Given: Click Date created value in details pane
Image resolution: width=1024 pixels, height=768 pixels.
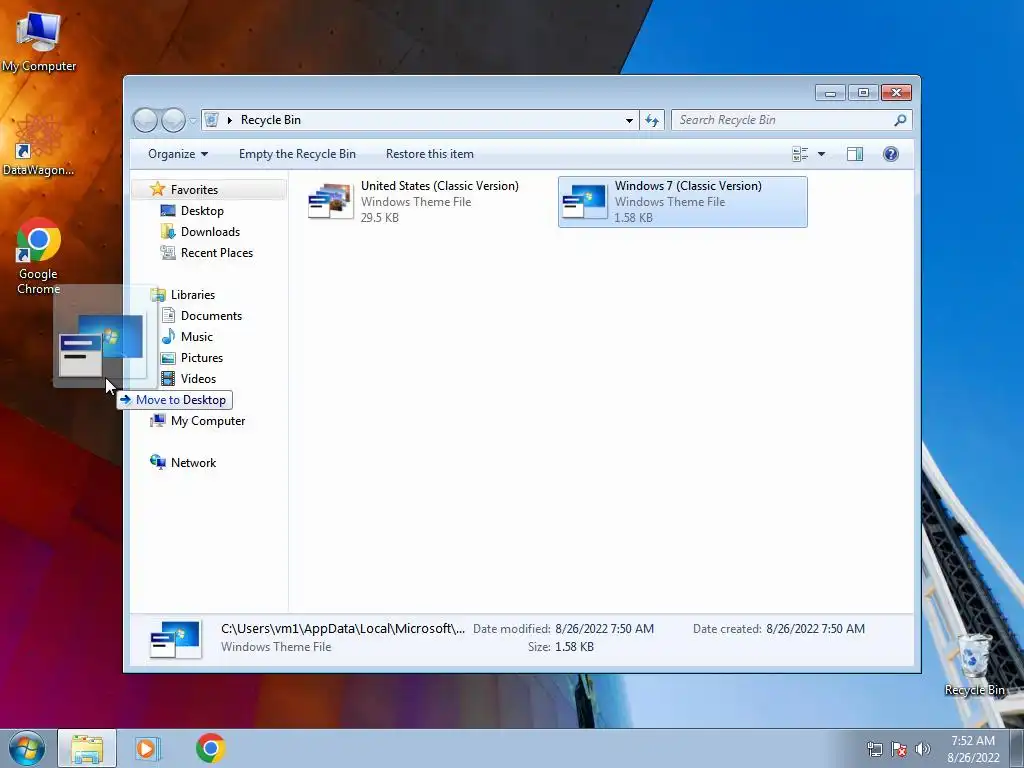Looking at the screenshot, I should pyautogui.click(x=815, y=629).
